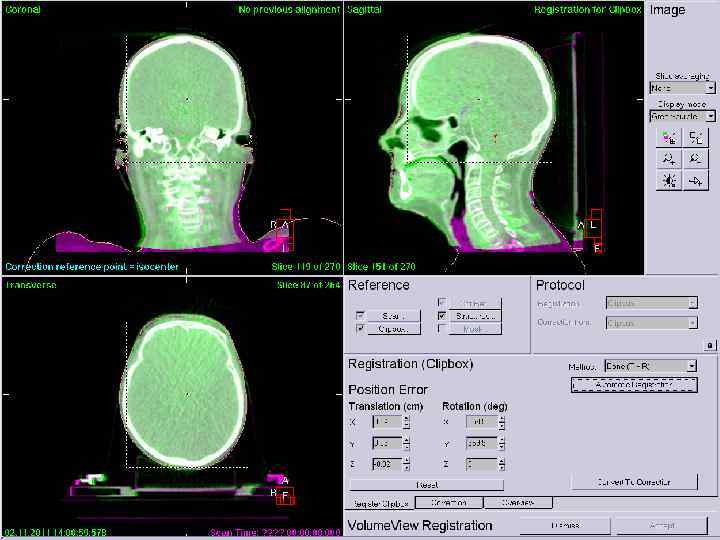Click Convert To Correction button
Viewport: 720px width, 540px height.
(x=634, y=482)
